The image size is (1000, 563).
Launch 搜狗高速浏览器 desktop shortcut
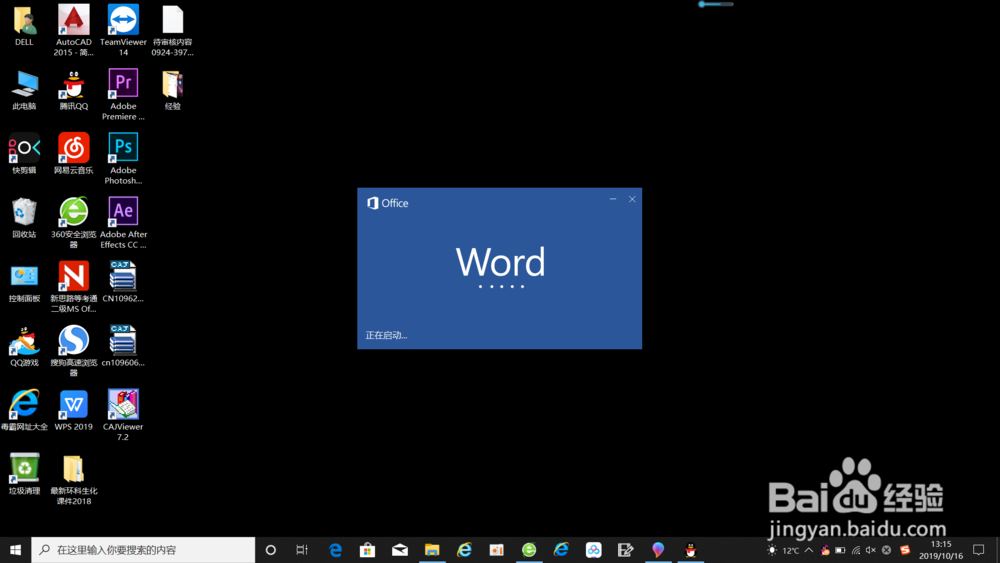[x=73, y=351]
